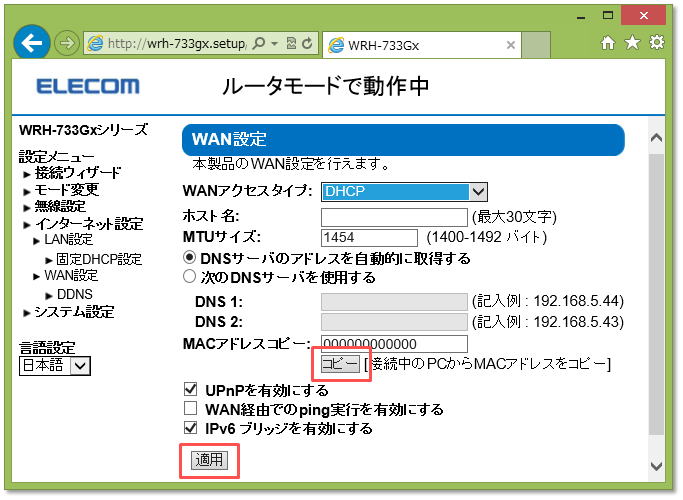Open インターネット設定 menu item
The height and width of the screenshot is (500, 683).
click(89, 224)
